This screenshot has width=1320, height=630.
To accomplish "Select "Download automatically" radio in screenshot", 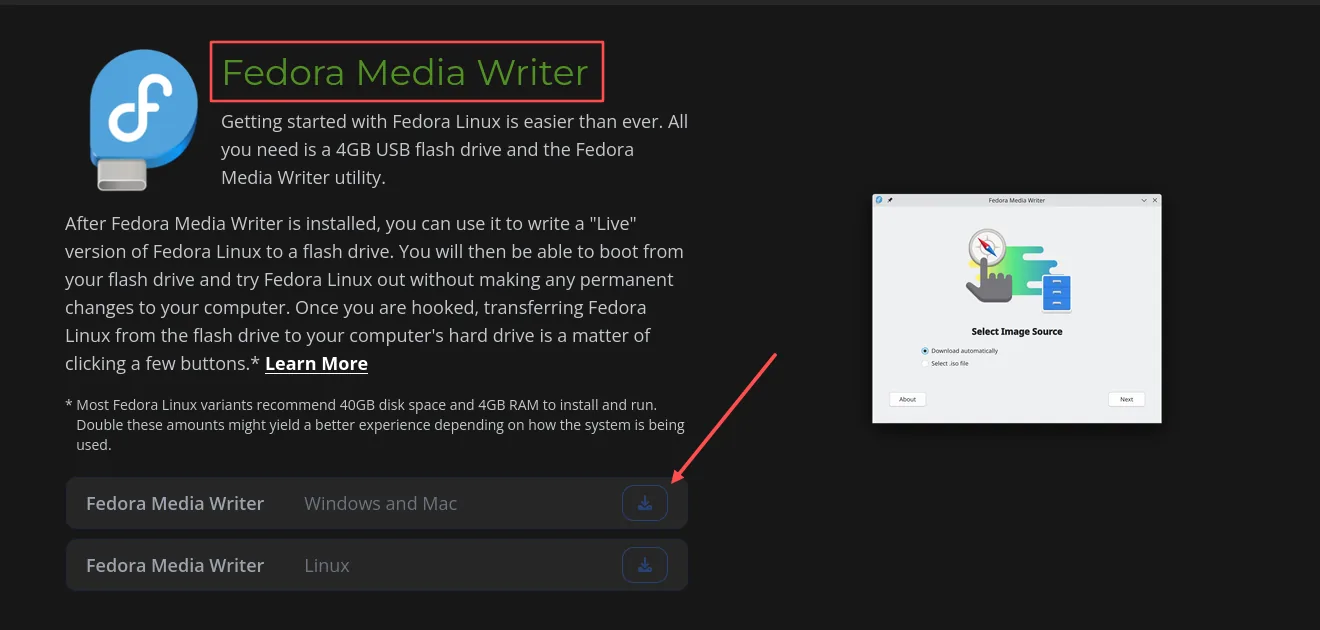I will click(x=925, y=351).
